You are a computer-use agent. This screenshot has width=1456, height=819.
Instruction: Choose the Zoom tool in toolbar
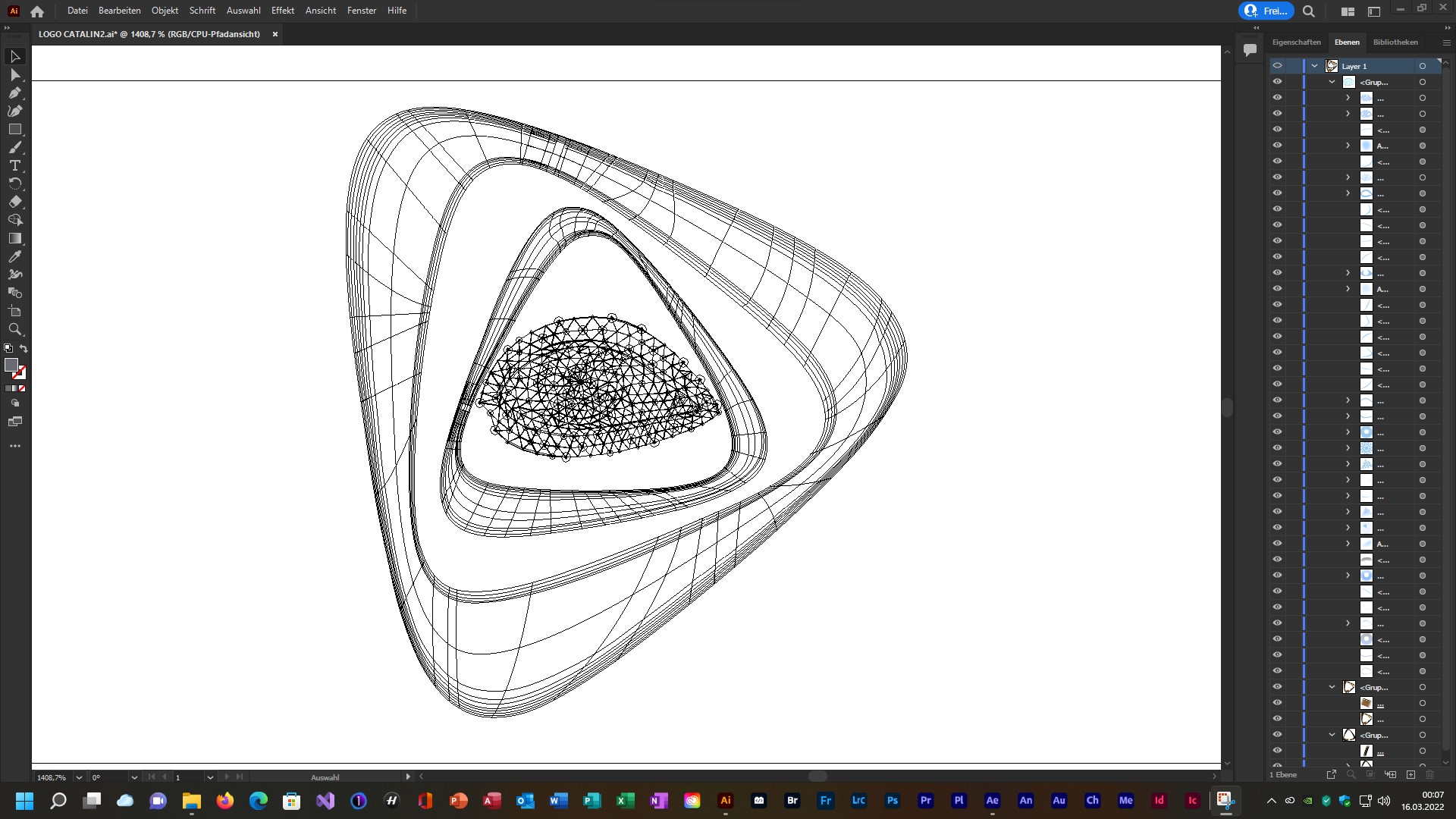[x=14, y=330]
